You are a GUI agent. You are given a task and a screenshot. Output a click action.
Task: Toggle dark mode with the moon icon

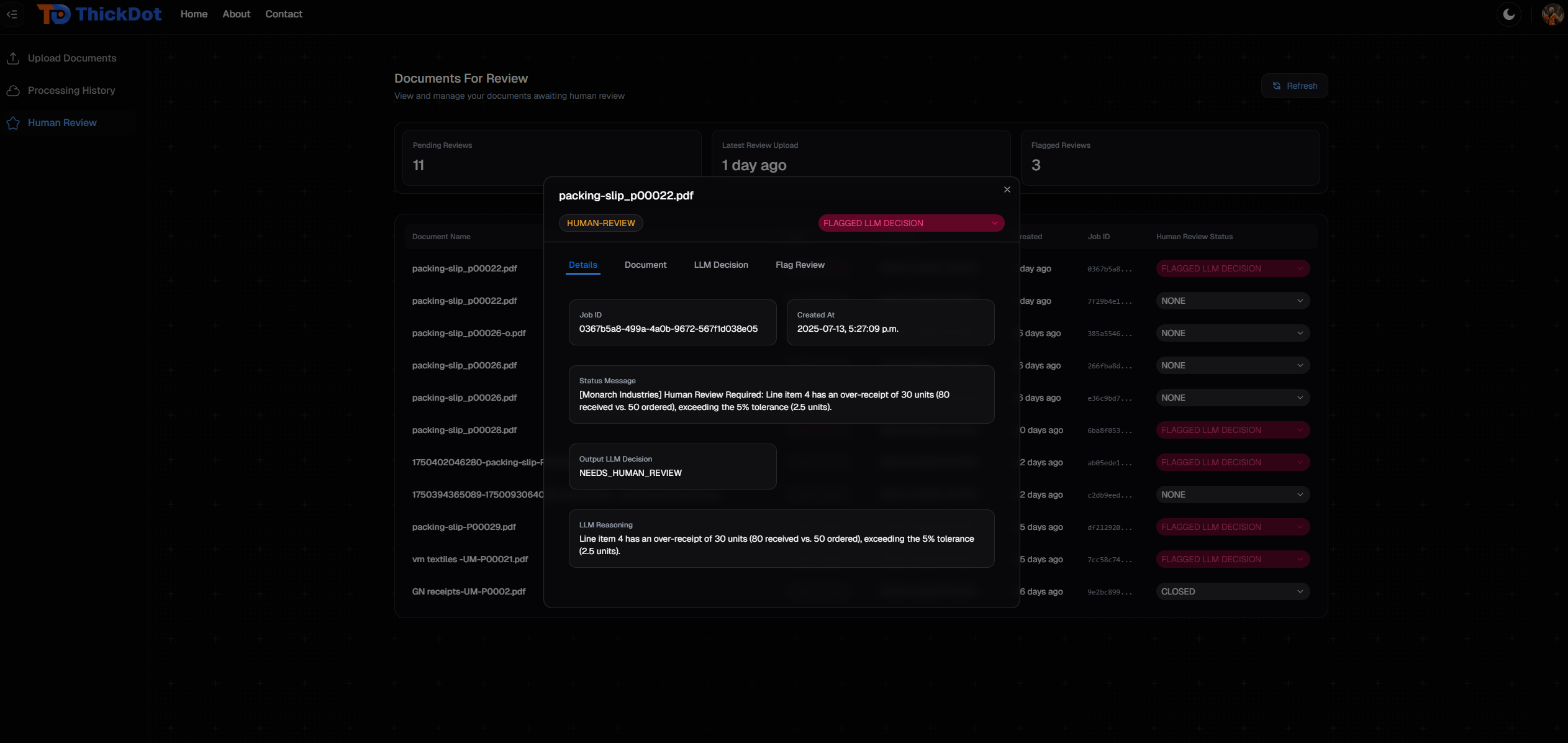(1508, 14)
